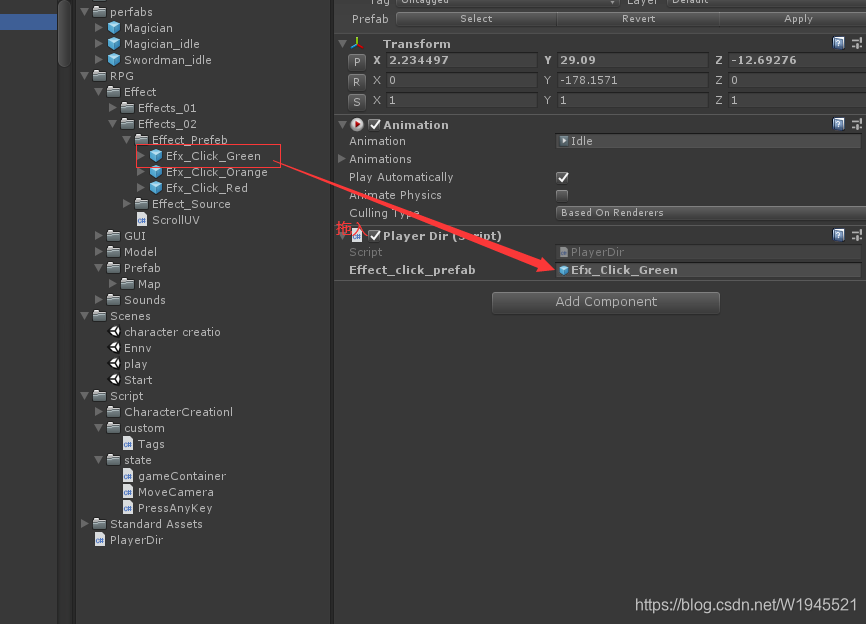Screen dimensions: 866x624
Task: Click the Position Z value field
Action: (x=798, y=60)
